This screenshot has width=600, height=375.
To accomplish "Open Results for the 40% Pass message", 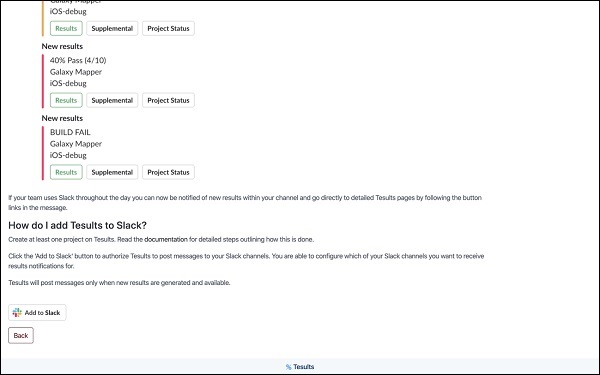I will point(66,100).
